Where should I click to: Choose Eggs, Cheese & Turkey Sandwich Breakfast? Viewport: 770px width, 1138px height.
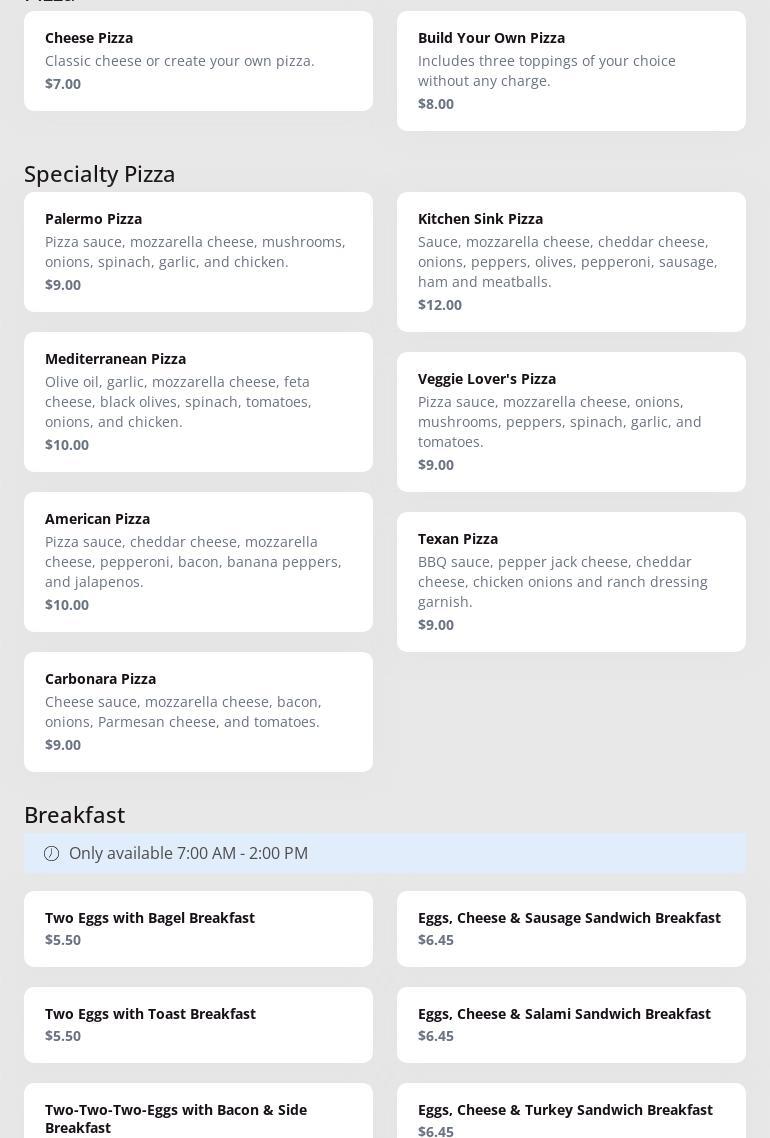(571, 1115)
